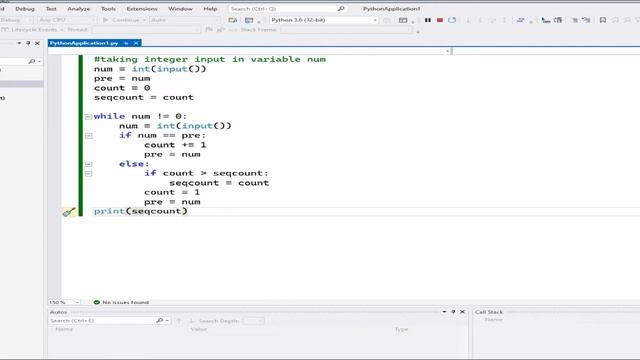
Task: Click the Step Over arrow icon
Action: 493,20
